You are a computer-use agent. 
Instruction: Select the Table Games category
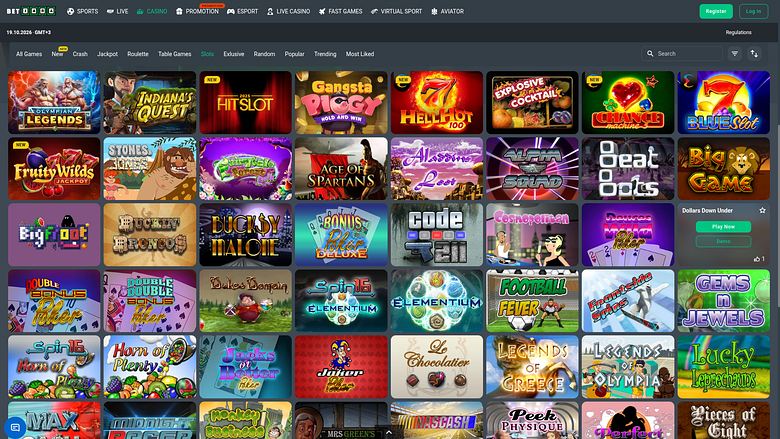pos(175,54)
